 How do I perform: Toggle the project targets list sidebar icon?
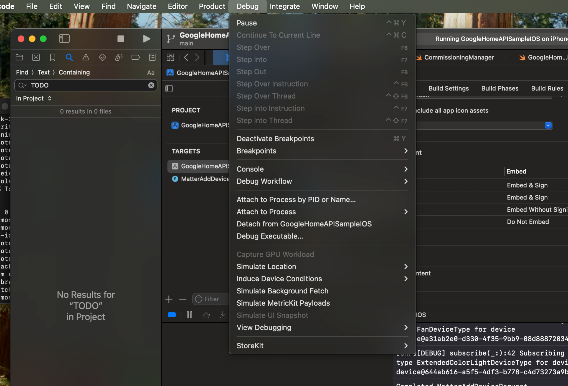tap(169, 88)
